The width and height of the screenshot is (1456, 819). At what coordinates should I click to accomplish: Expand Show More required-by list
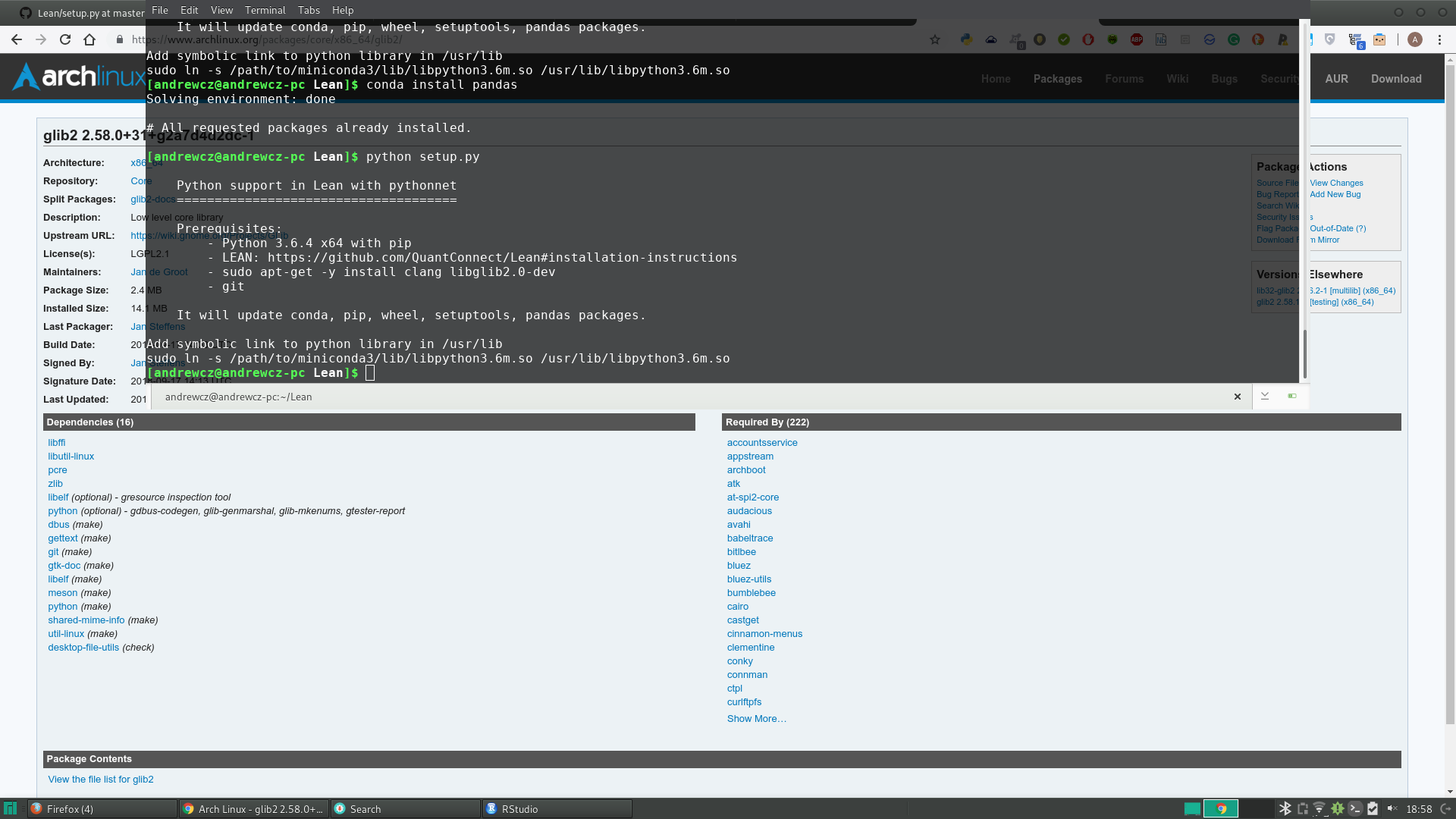coord(756,719)
